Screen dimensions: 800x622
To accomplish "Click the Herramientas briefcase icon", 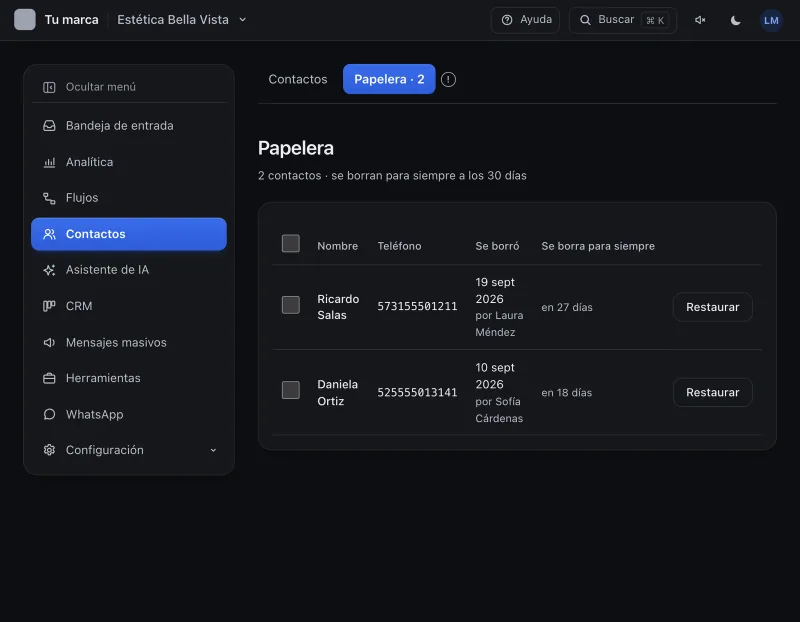I will pyautogui.click(x=49, y=378).
